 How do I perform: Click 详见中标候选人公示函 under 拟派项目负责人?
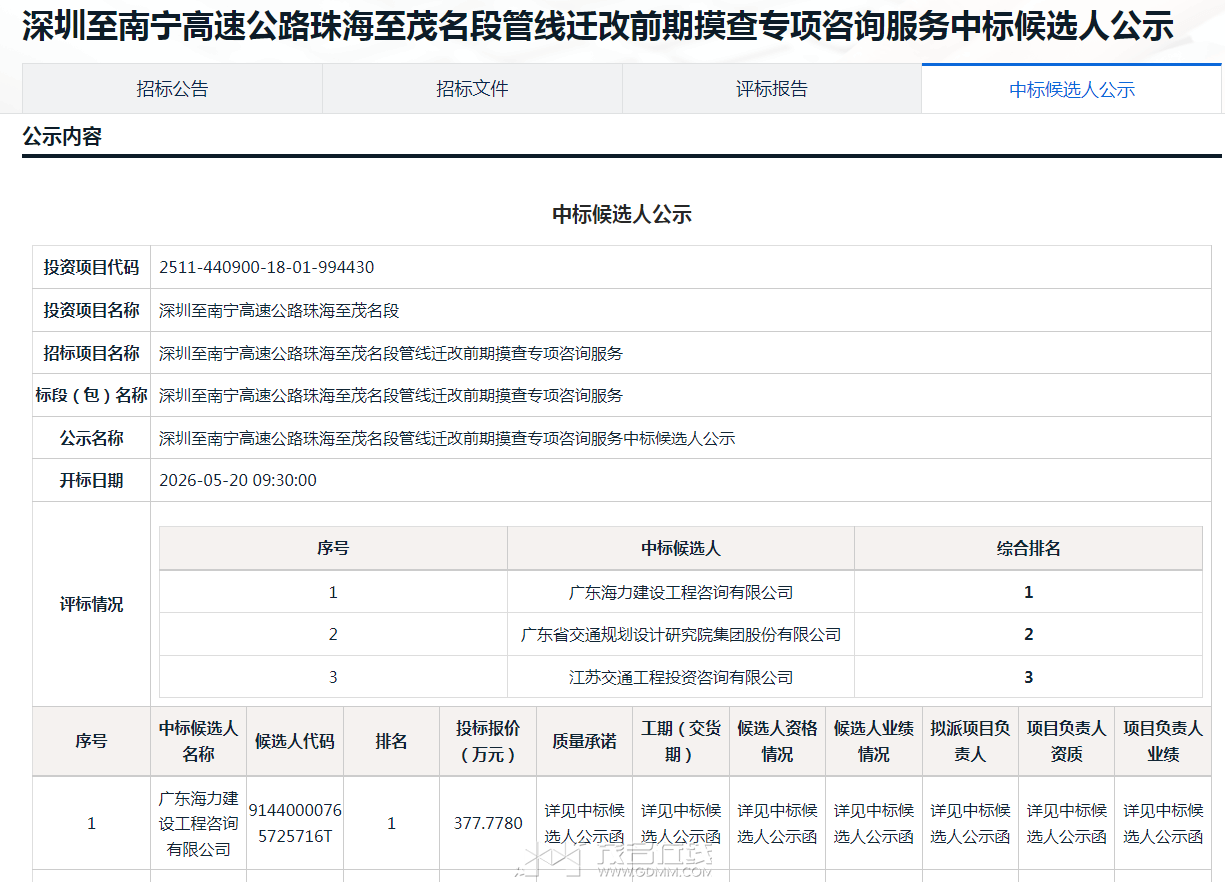click(970, 823)
